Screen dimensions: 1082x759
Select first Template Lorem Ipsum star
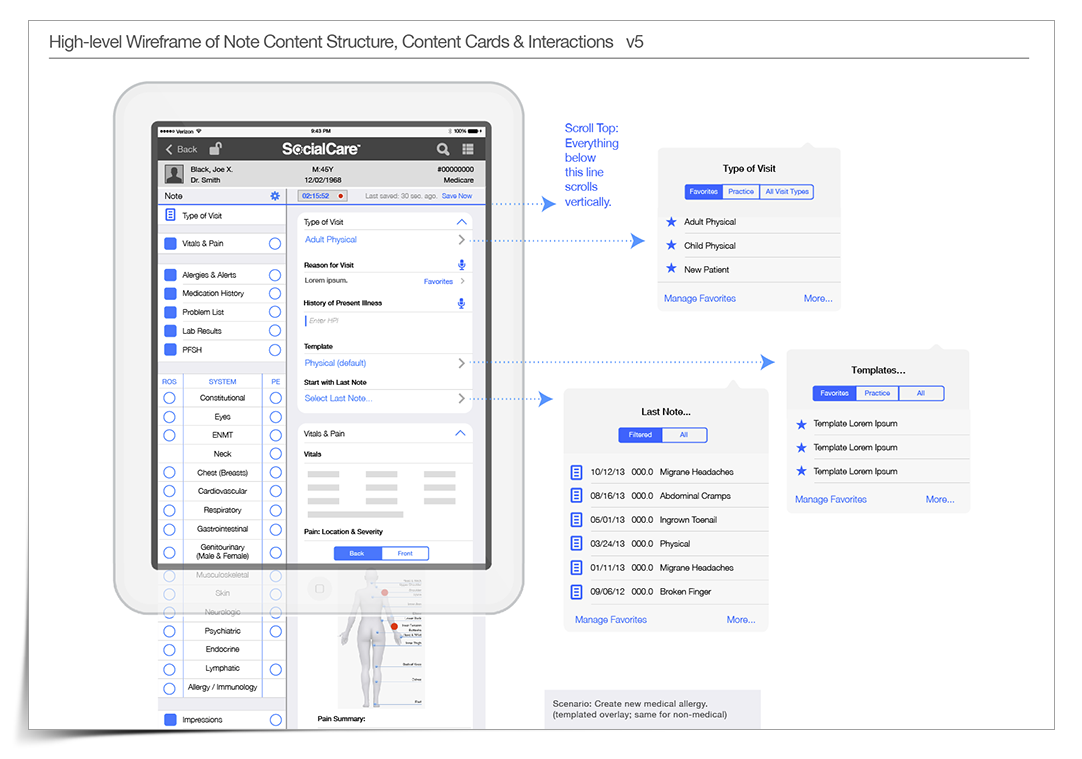801,424
